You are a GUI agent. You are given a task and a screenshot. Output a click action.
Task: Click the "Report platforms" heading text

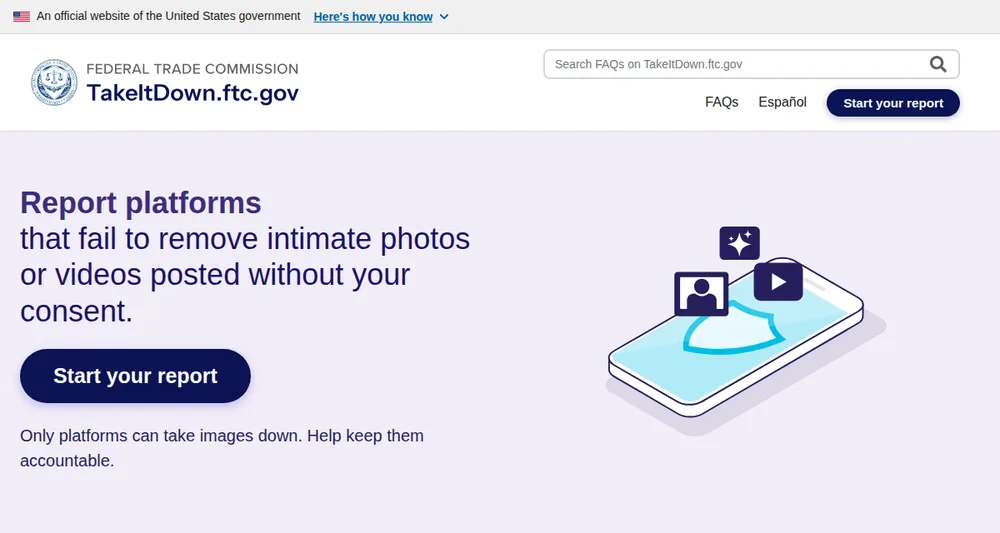pyautogui.click(x=141, y=203)
